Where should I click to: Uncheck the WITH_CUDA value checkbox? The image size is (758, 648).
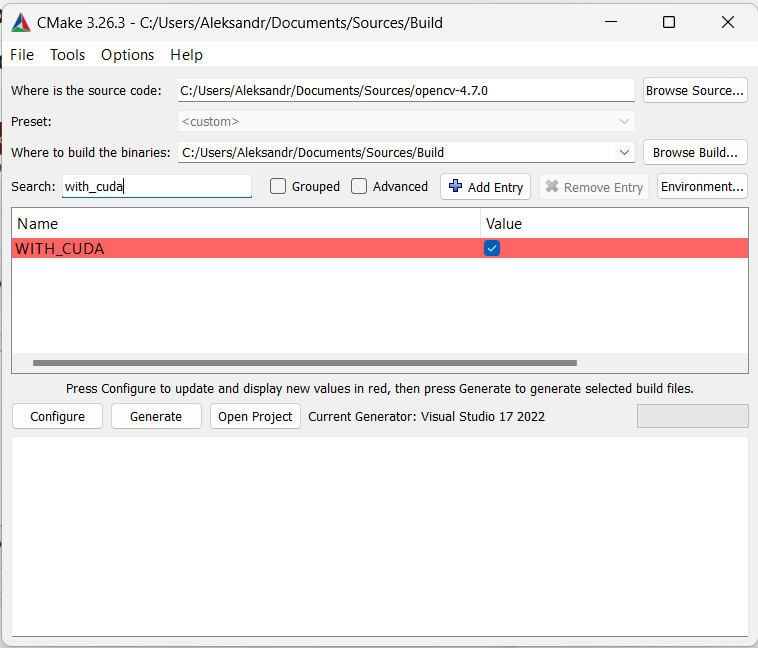tap(492, 249)
